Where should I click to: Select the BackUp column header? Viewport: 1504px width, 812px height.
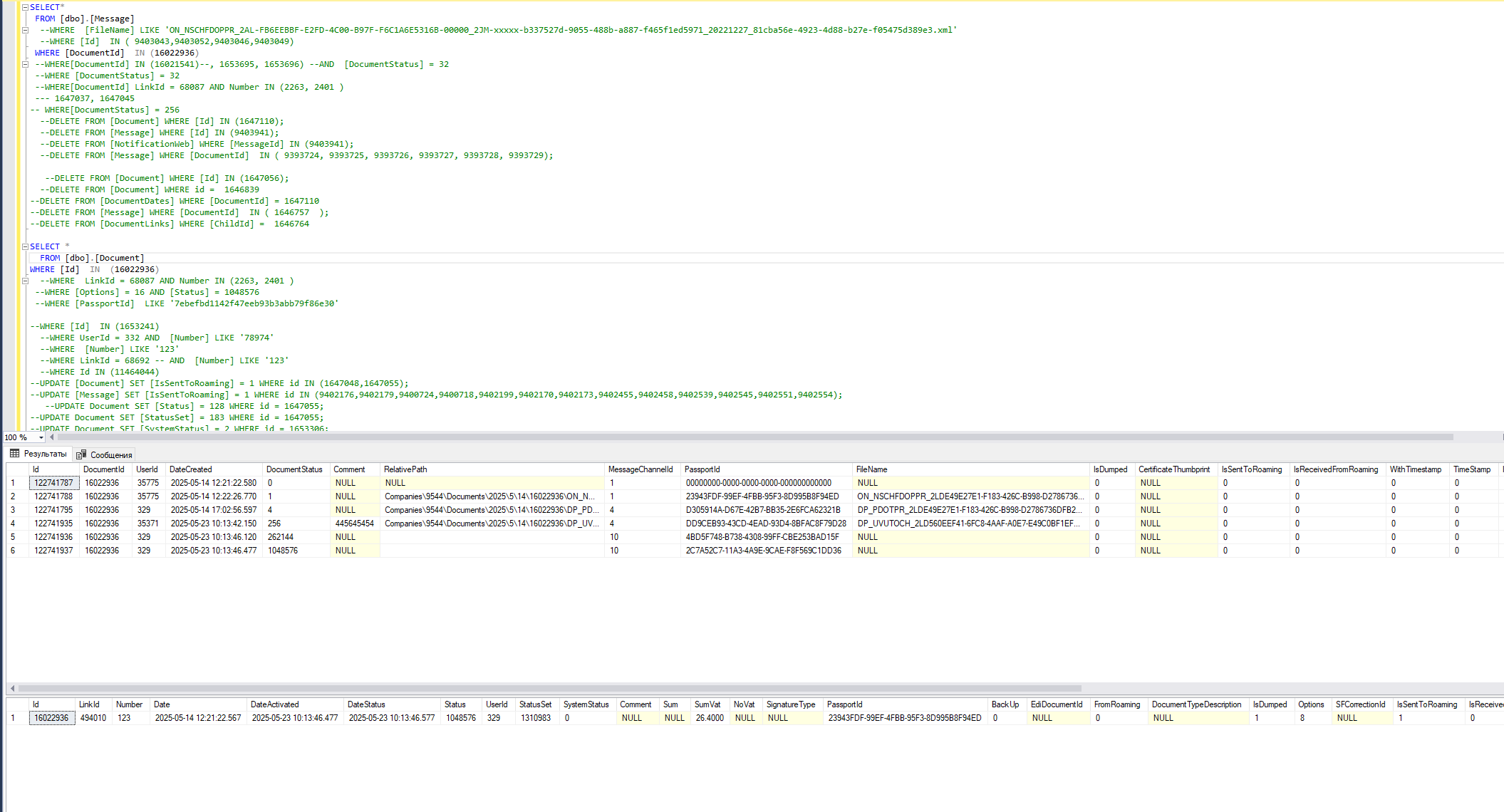click(x=1005, y=704)
